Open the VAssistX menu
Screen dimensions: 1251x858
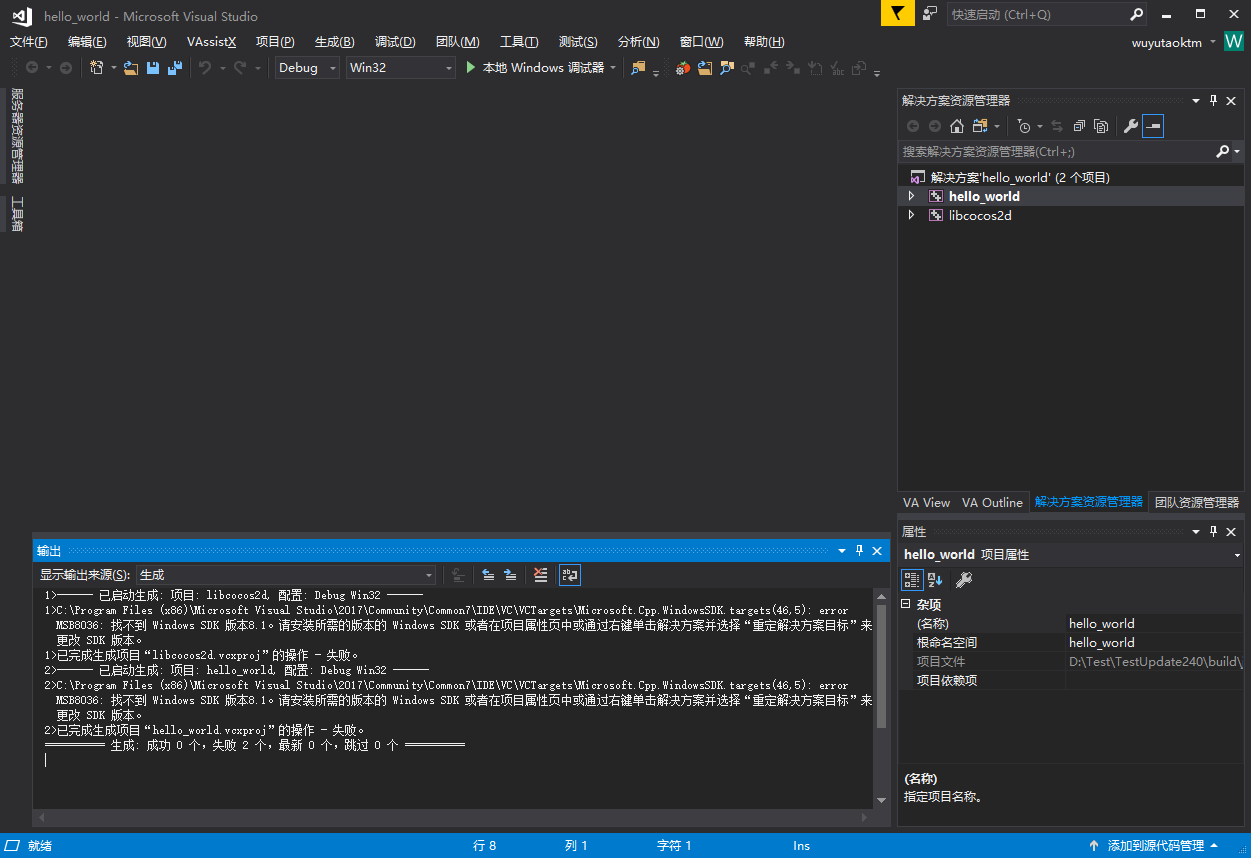(x=212, y=42)
